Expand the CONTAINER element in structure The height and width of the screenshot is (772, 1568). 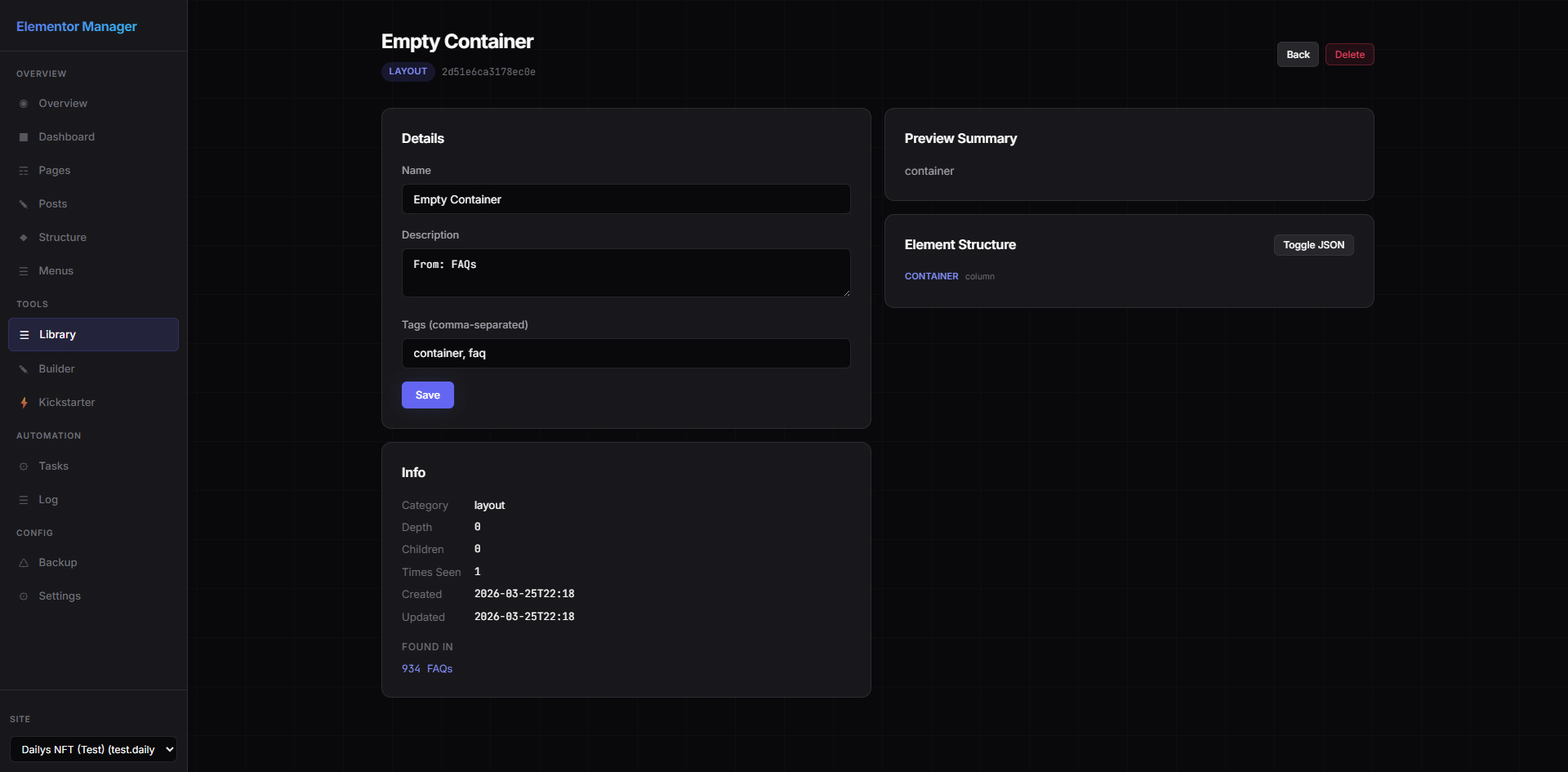tap(931, 277)
